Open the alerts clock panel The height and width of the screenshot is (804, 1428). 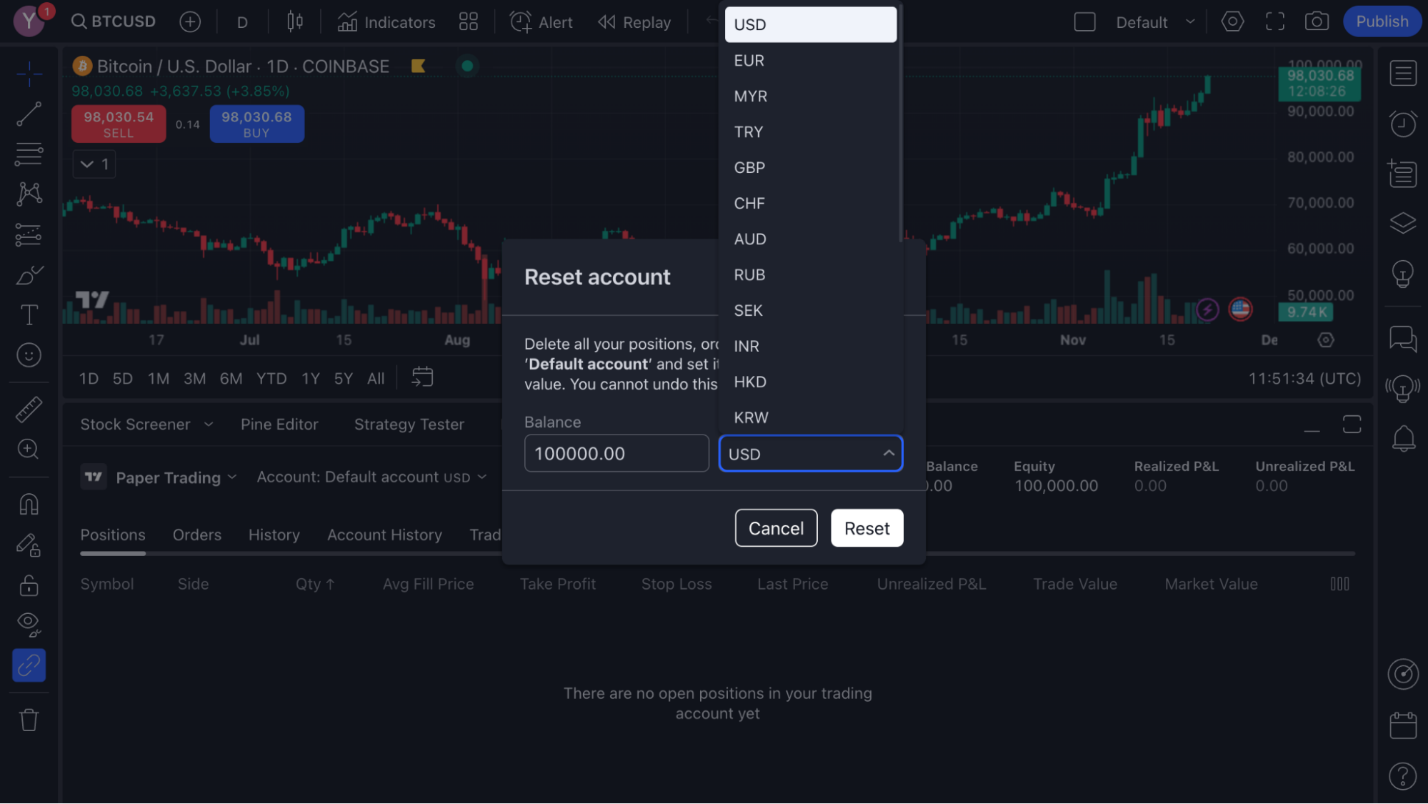point(1403,123)
